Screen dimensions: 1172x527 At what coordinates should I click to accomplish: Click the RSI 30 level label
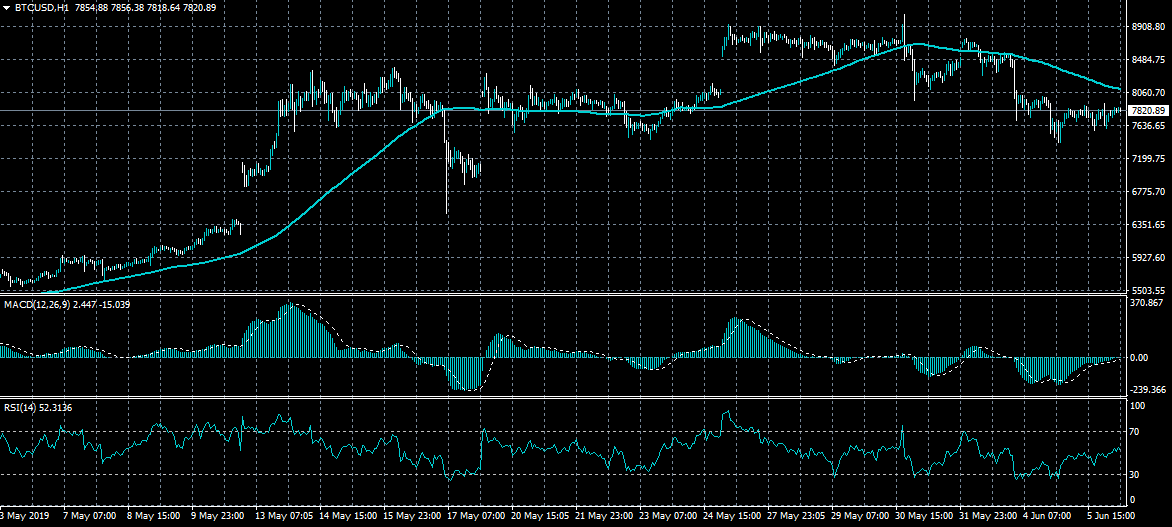(1134, 474)
